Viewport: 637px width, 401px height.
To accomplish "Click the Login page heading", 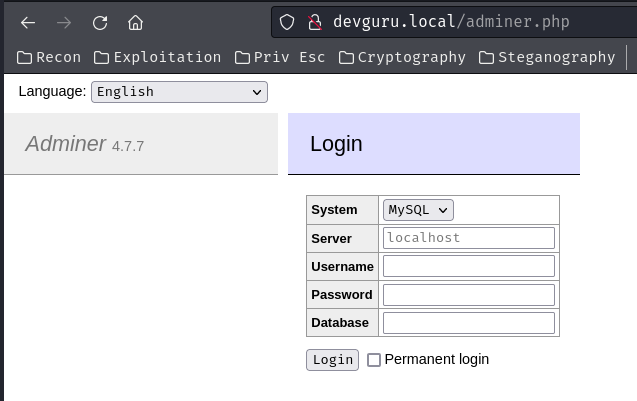I will coord(336,144).
